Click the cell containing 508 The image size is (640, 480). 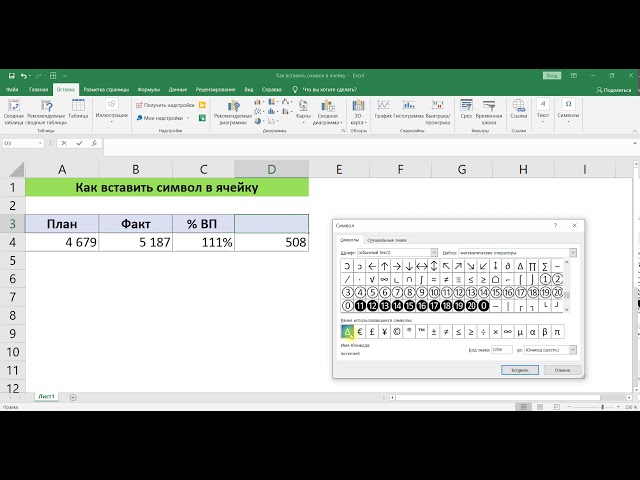pyautogui.click(x=271, y=242)
